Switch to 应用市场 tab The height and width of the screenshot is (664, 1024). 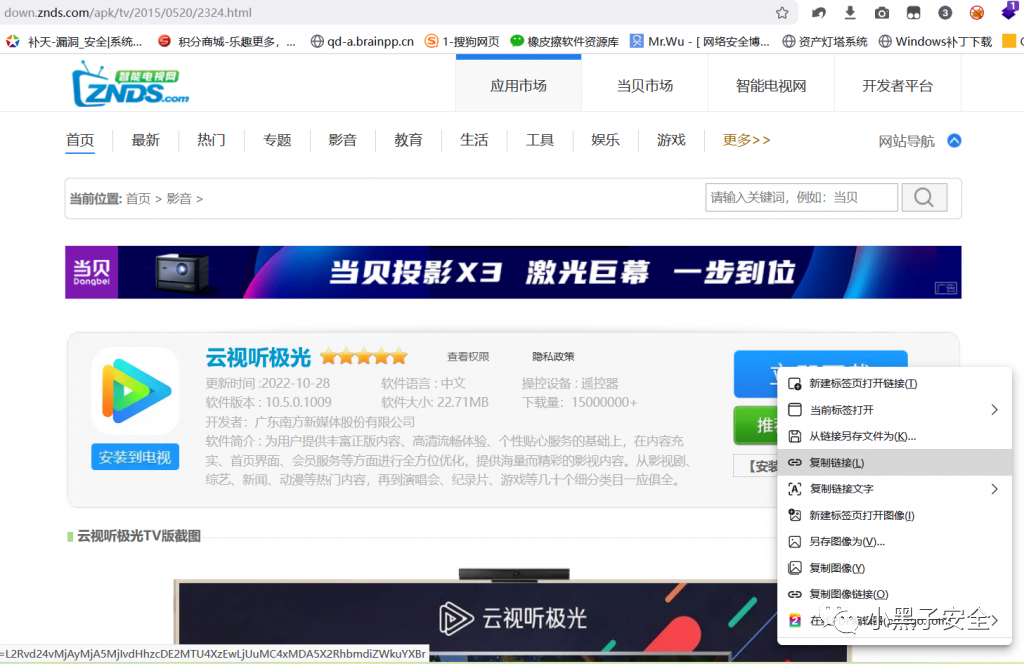pos(518,86)
